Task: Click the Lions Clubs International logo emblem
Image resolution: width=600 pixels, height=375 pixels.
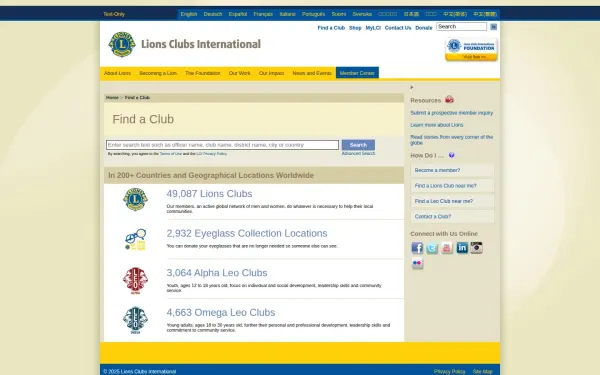Action: coord(122,44)
